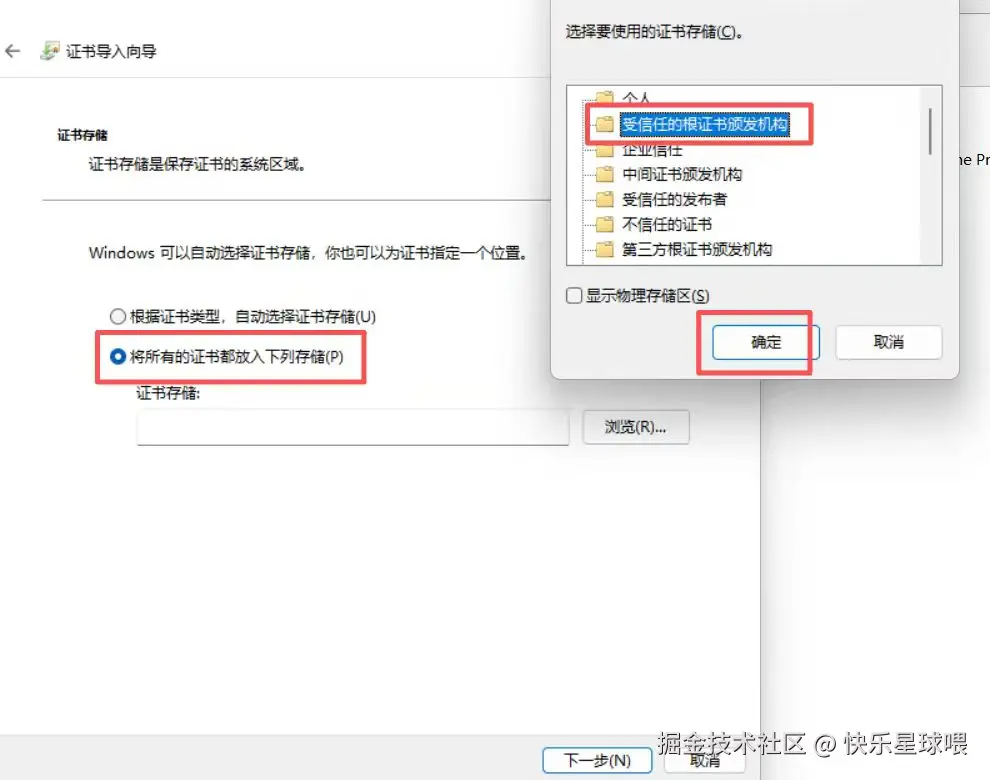990x780 pixels.
Task: Pick 不信任的证书 in store list
Action: point(667,224)
